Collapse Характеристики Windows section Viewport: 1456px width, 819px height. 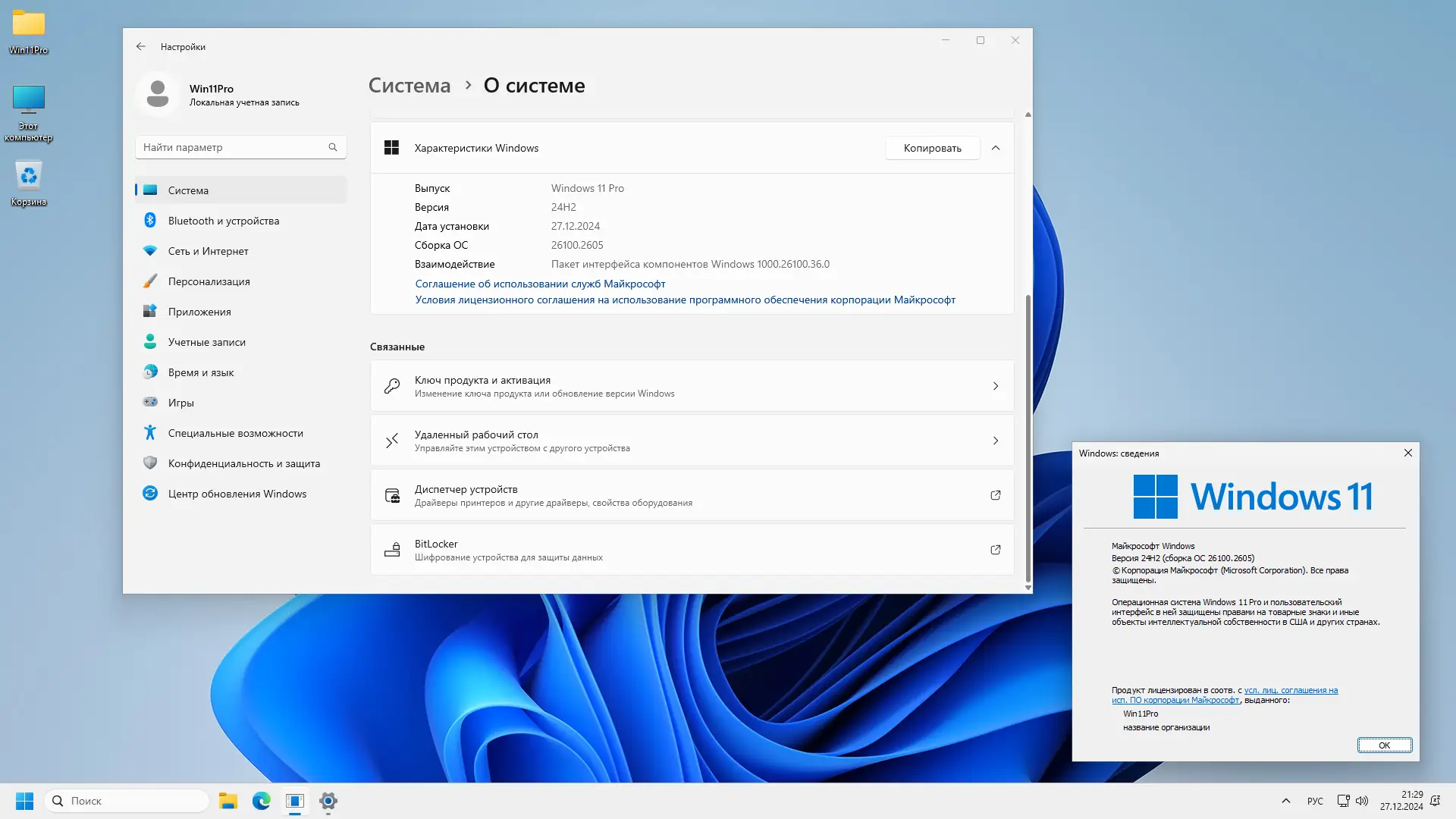[x=996, y=148]
